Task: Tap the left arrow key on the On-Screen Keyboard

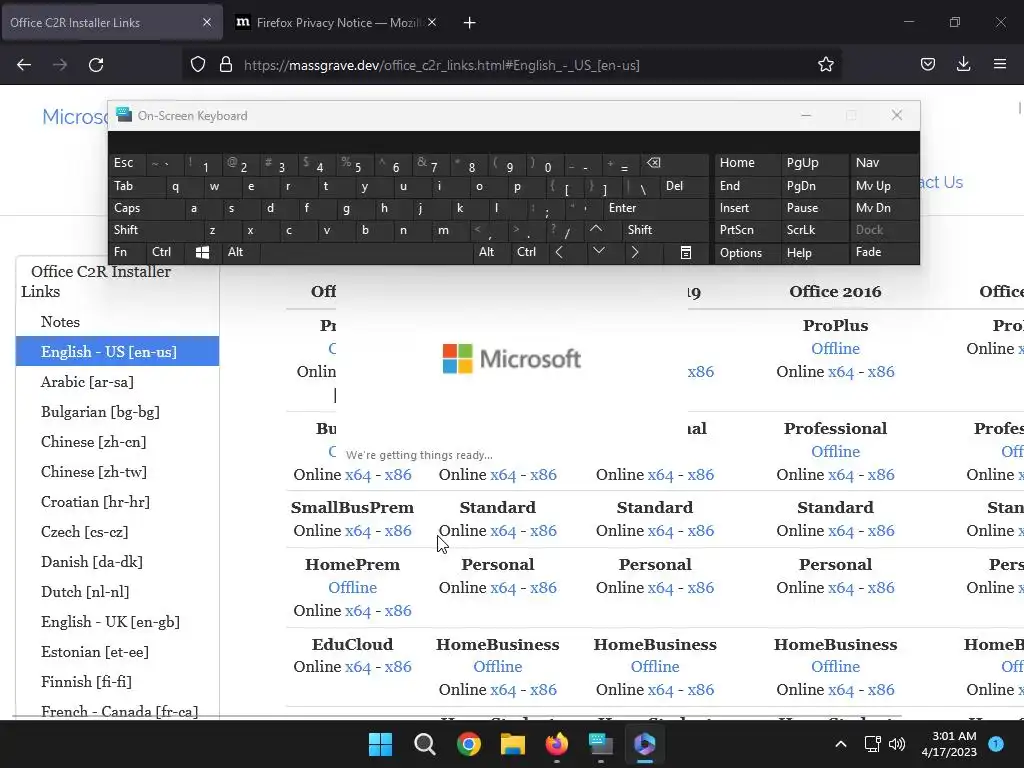Action: point(559,252)
